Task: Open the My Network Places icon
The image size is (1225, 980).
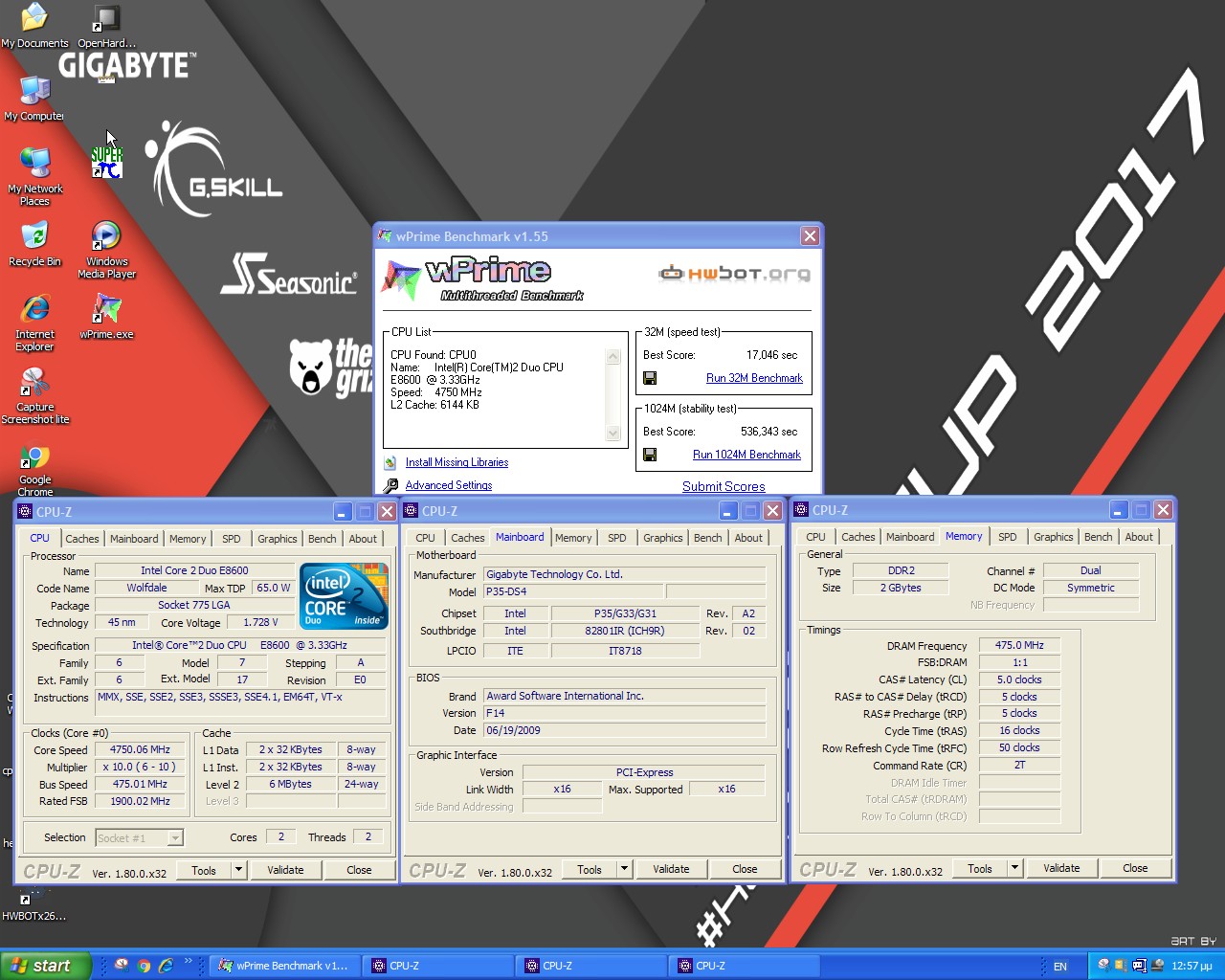Action: point(34,177)
